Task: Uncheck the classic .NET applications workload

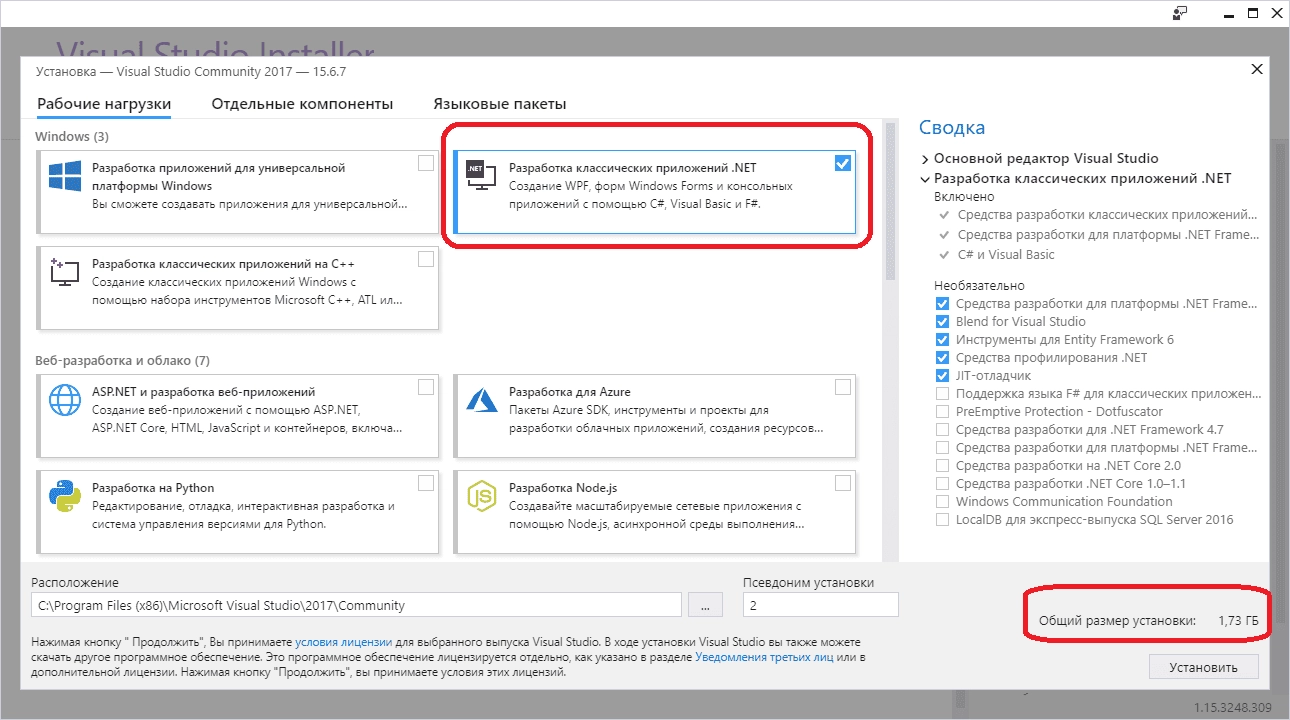Action: (x=843, y=163)
